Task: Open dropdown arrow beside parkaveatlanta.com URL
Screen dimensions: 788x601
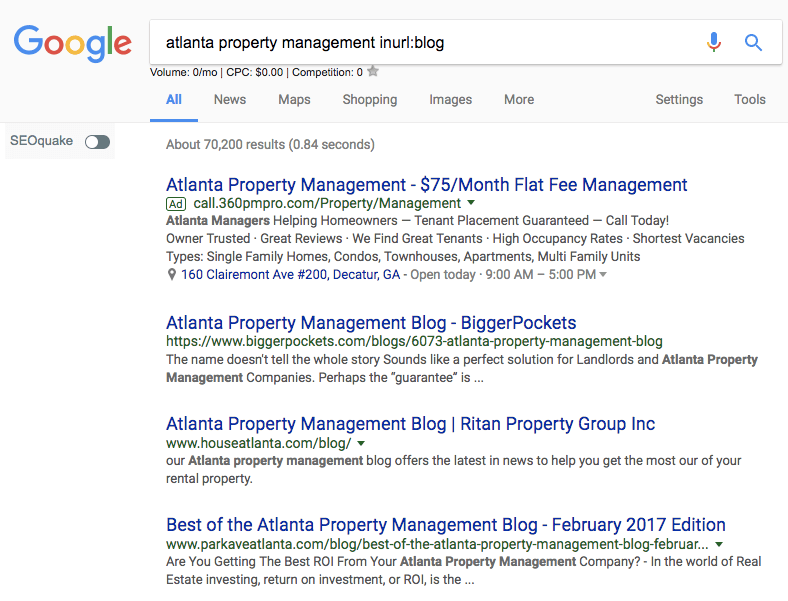Action: tap(719, 544)
